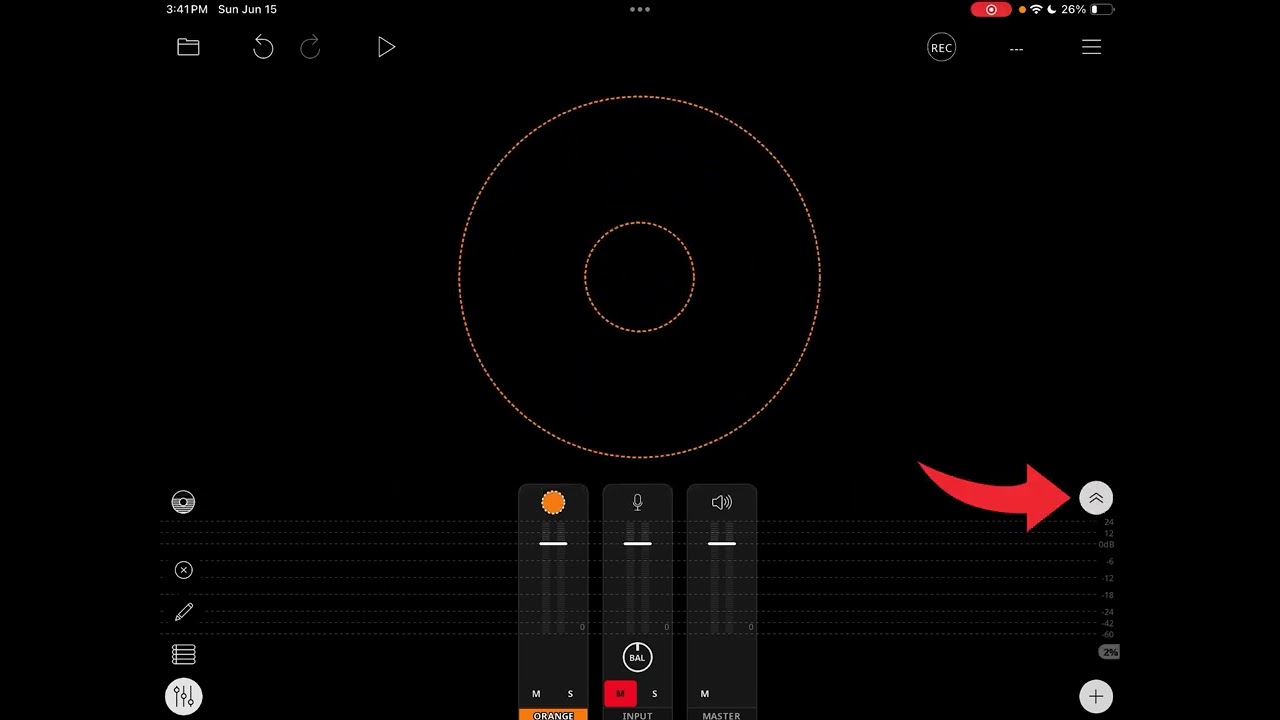Click the master speaker icon

[x=721, y=502]
